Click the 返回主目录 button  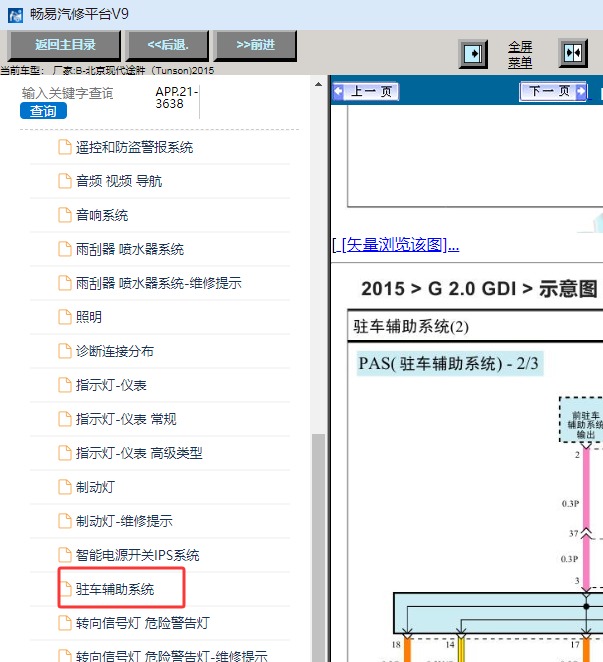[65, 45]
